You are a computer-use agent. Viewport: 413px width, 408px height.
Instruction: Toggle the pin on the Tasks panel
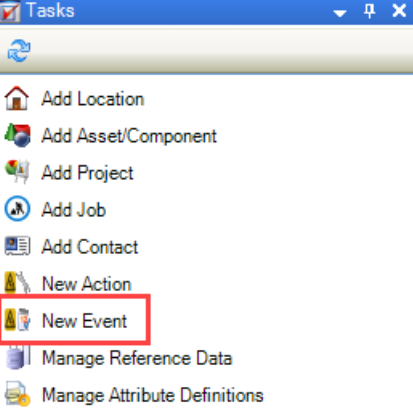369,11
